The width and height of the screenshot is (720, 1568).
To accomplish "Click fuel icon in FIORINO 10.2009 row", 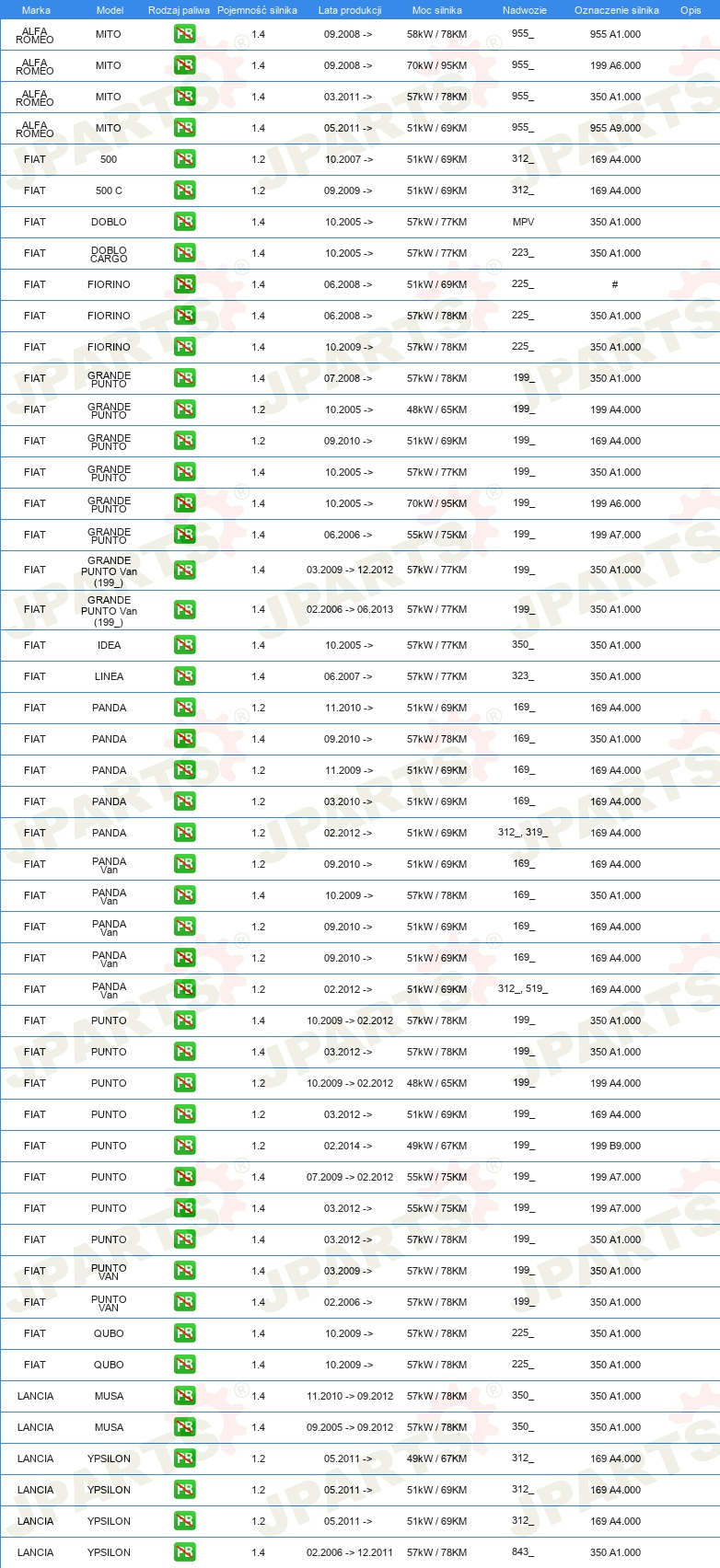I will point(184,347).
